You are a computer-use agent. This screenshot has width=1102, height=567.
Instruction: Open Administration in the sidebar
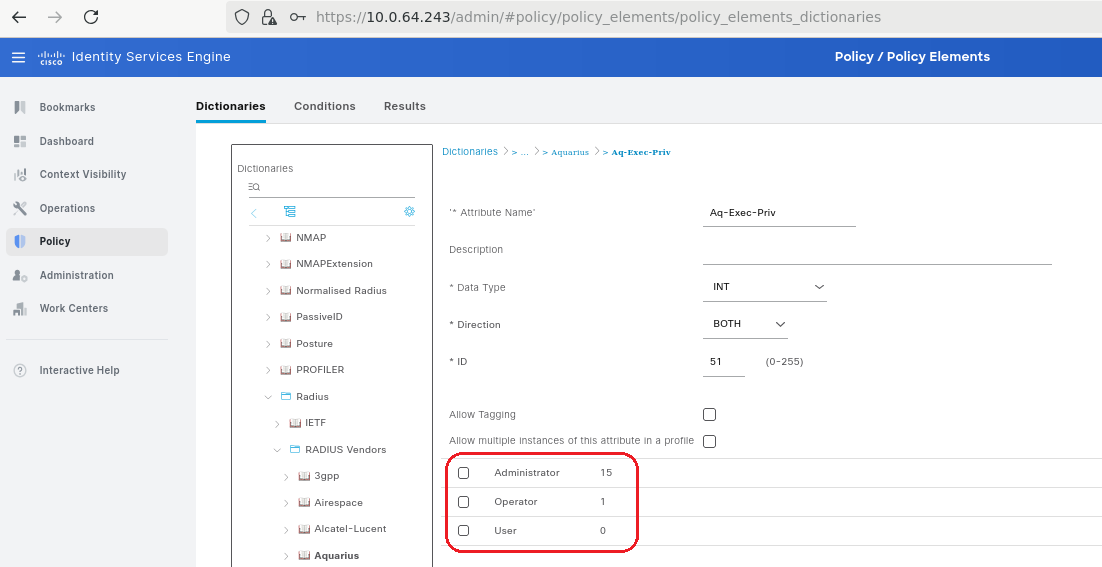(77, 275)
